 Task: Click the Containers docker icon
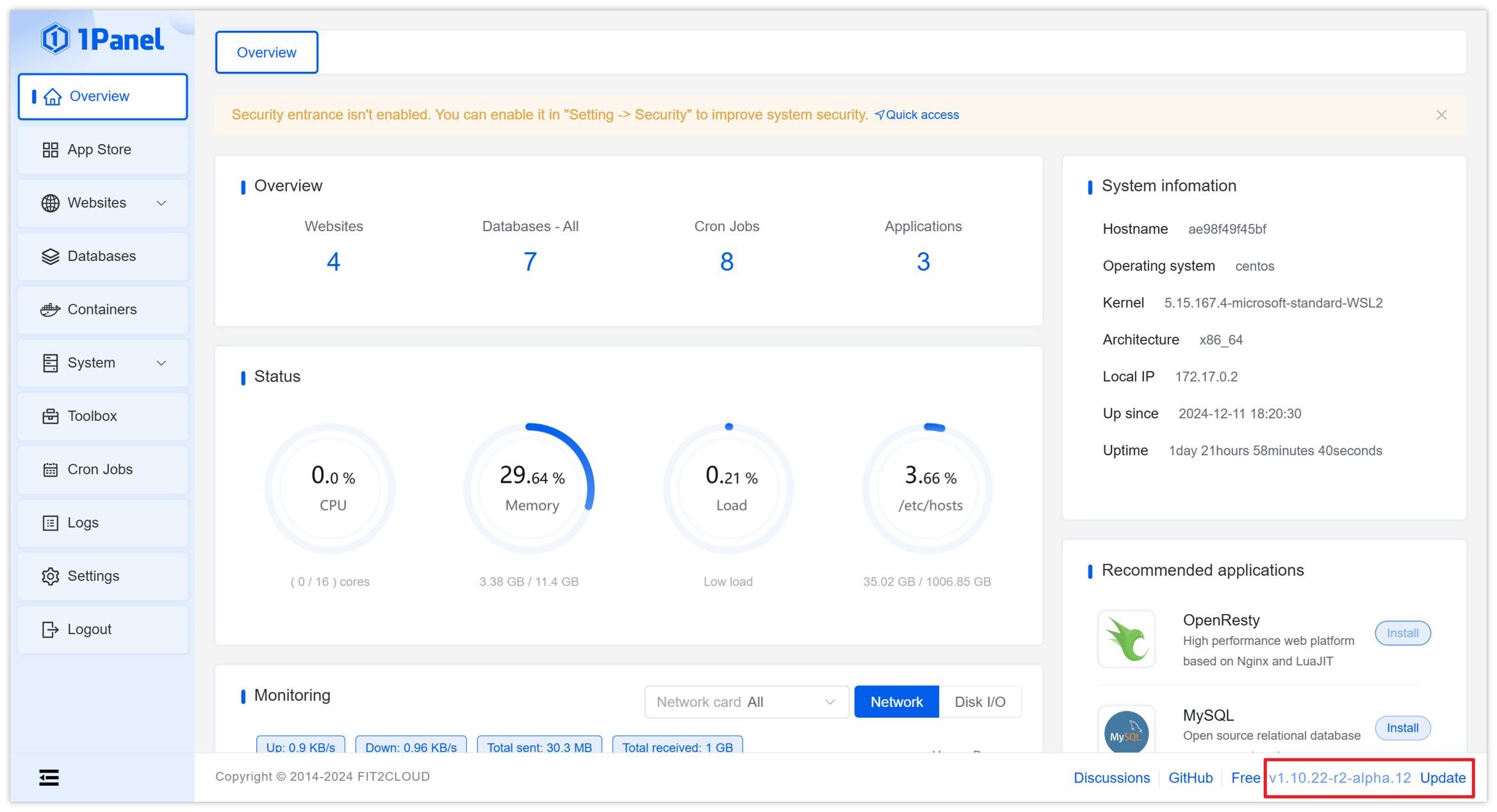coord(50,309)
